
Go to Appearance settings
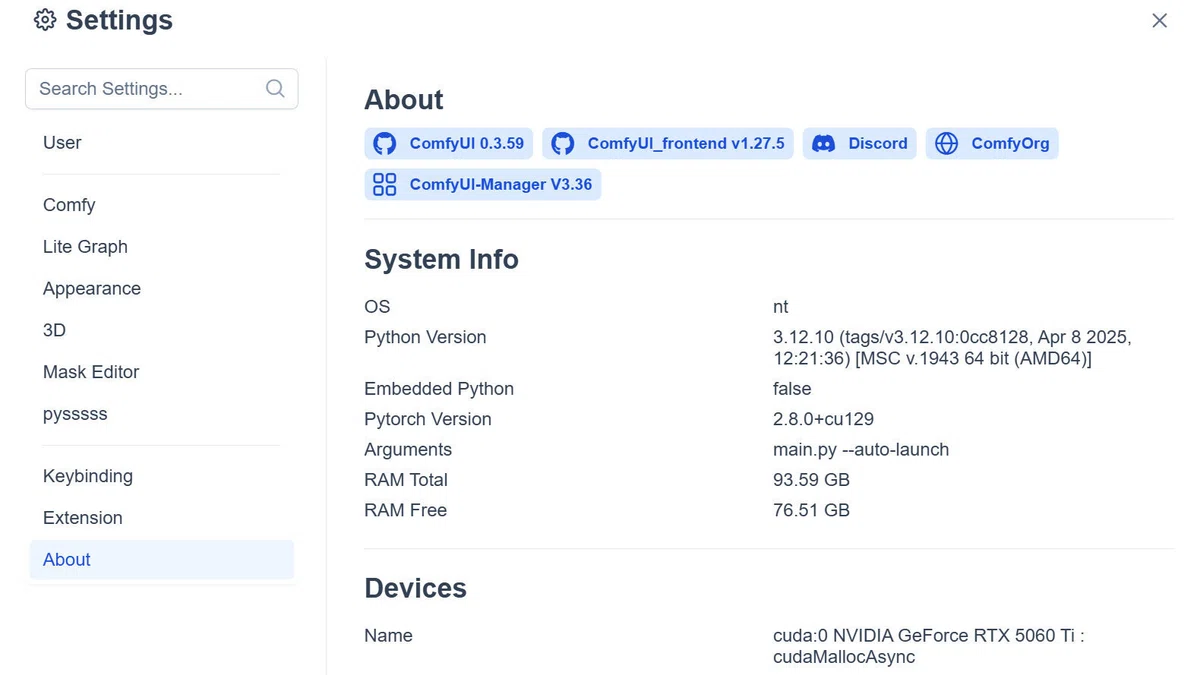pyautogui.click(x=162, y=289)
